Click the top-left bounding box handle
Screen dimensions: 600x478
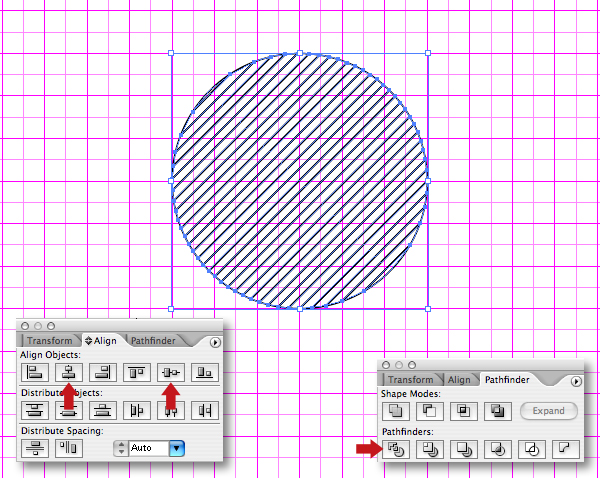coord(171,53)
